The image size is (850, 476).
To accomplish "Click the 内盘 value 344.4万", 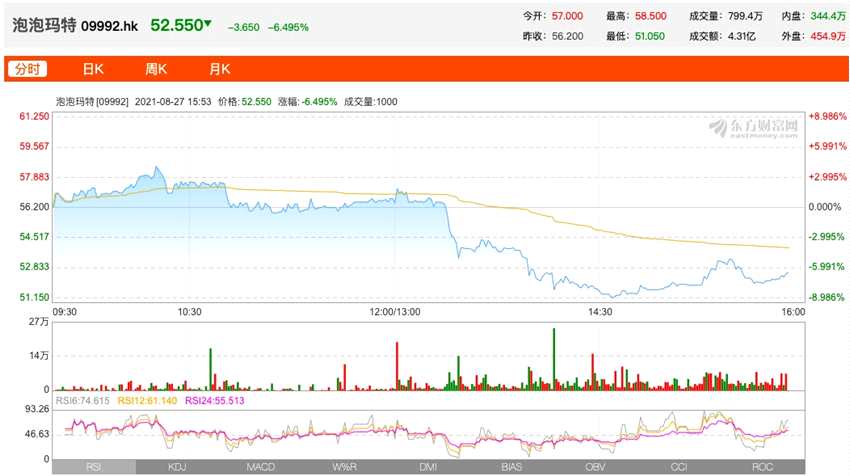I will click(828, 16).
